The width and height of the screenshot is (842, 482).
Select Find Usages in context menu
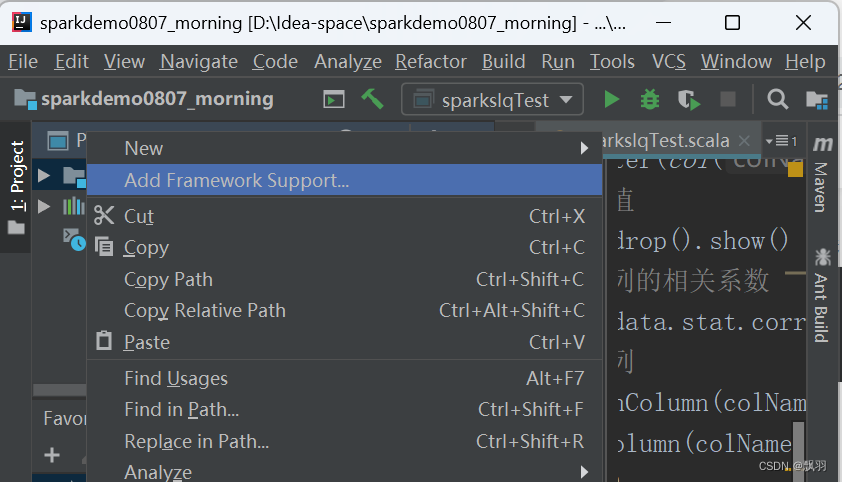[x=344, y=378]
